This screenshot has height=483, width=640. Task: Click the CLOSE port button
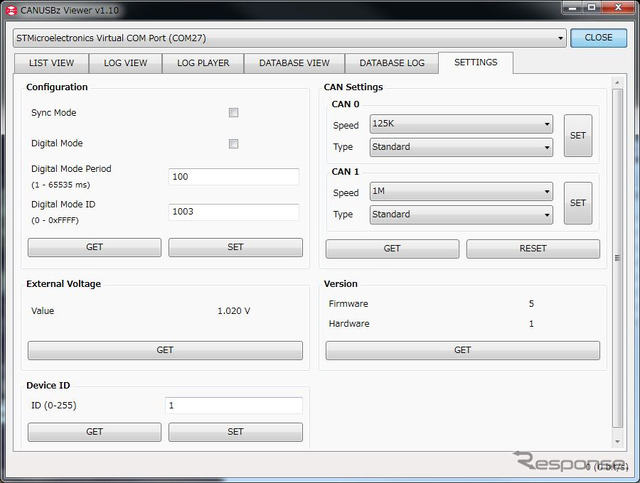tap(598, 38)
